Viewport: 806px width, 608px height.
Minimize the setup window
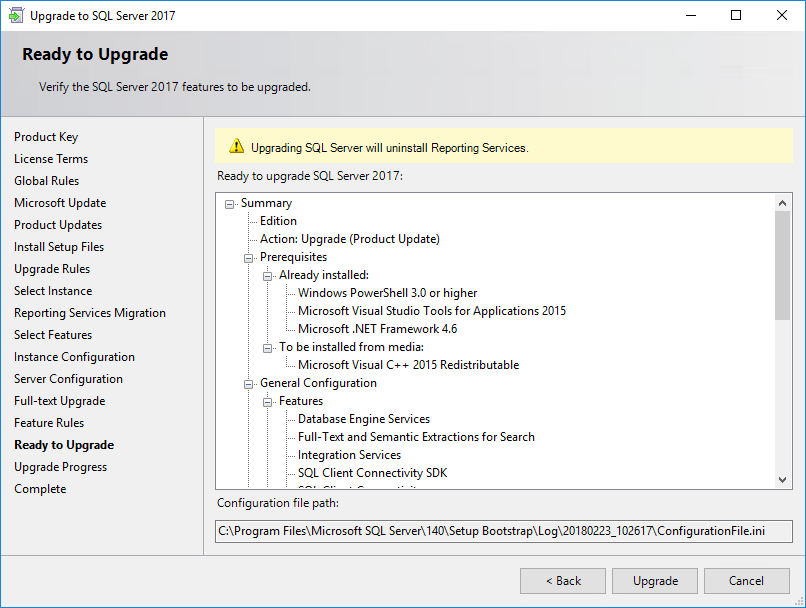pyautogui.click(x=691, y=15)
